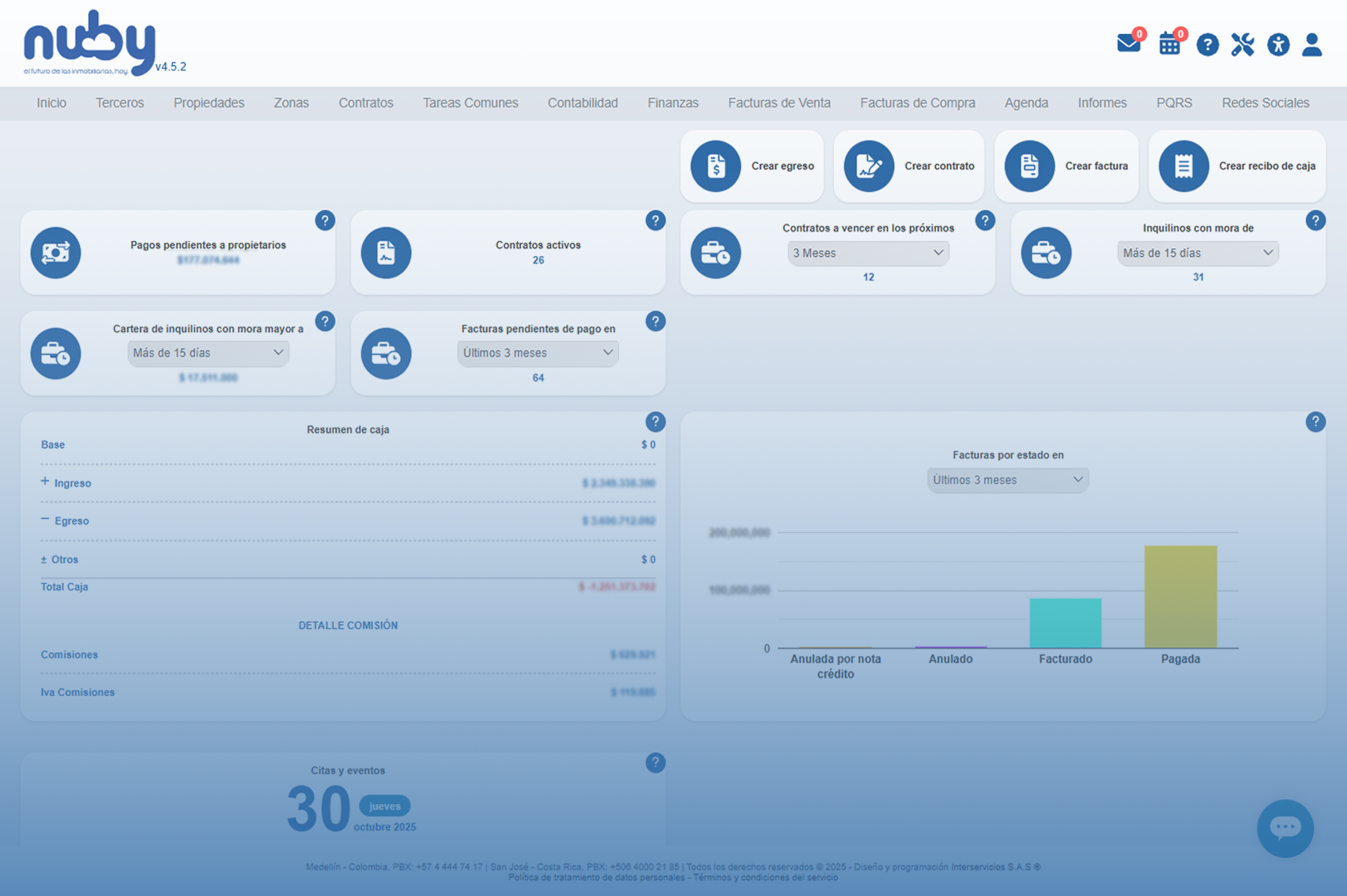This screenshot has height=896, width=1347.
Task: Click the tools wrench settings icon
Action: [x=1242, y=44]
